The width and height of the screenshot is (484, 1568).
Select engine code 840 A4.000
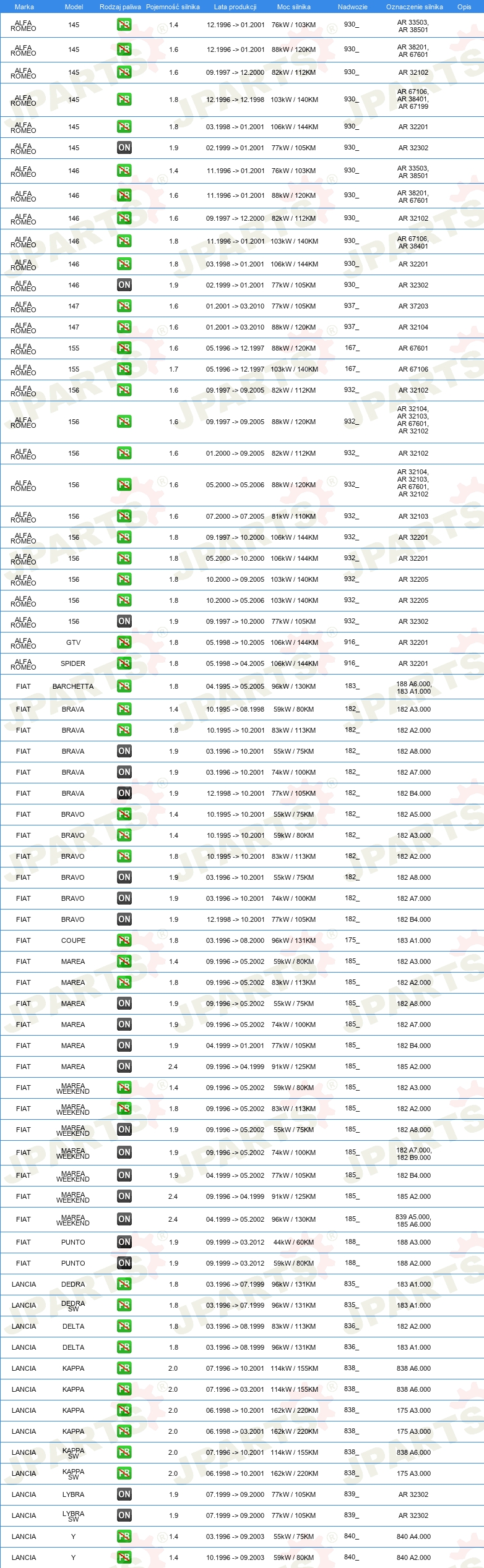click(413, 1536)
